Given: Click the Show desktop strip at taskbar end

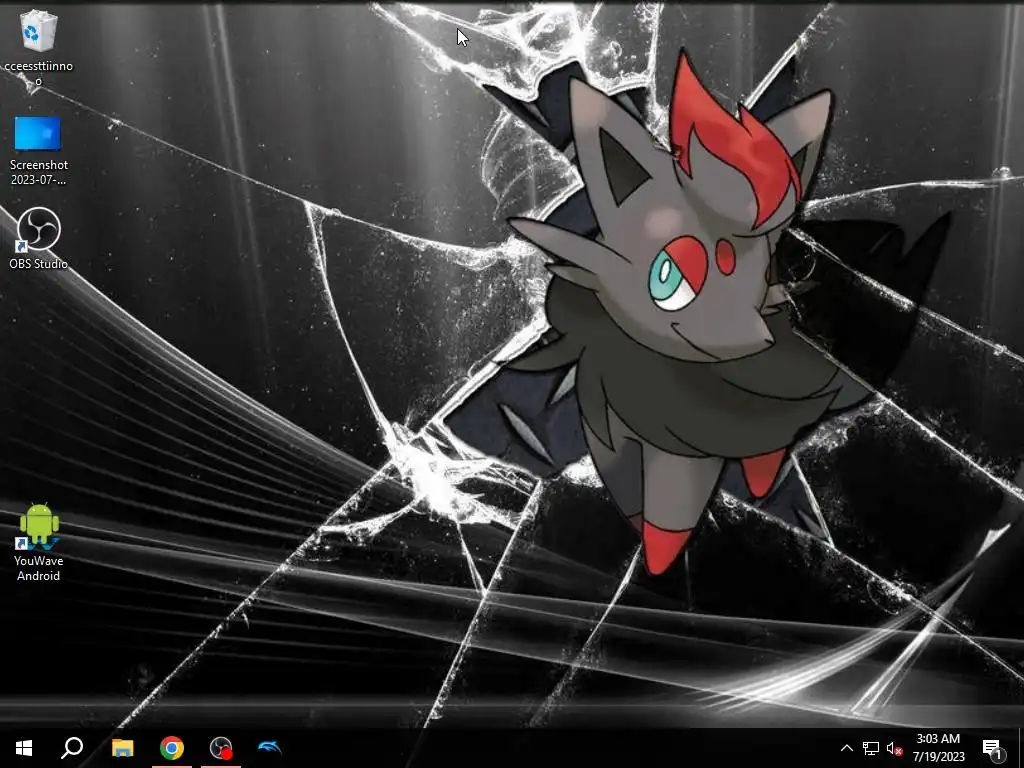Looking at the screenshot, I should pyautogui.click(x=1020, y=748).
